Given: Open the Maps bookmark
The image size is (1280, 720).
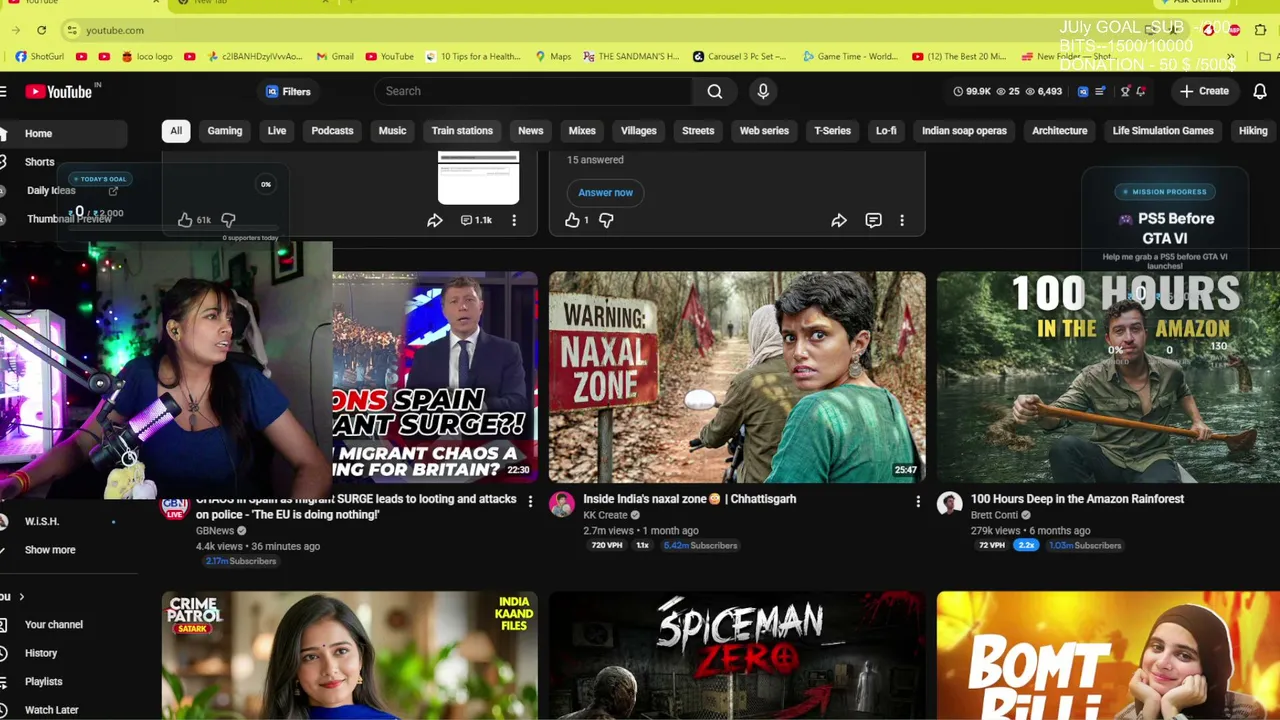Looking at the screenshot, I should pyautogui.click(x=553, y=56).
